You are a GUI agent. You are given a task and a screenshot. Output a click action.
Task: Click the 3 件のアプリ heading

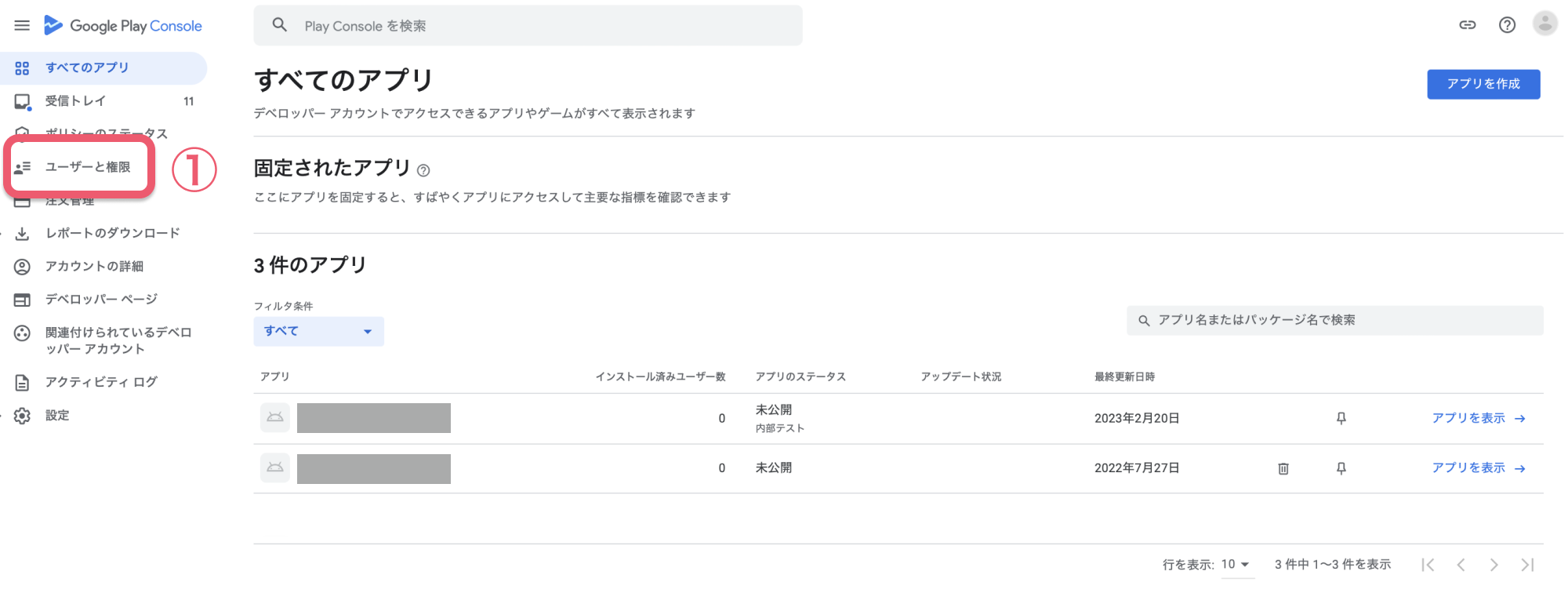point(310,265)
